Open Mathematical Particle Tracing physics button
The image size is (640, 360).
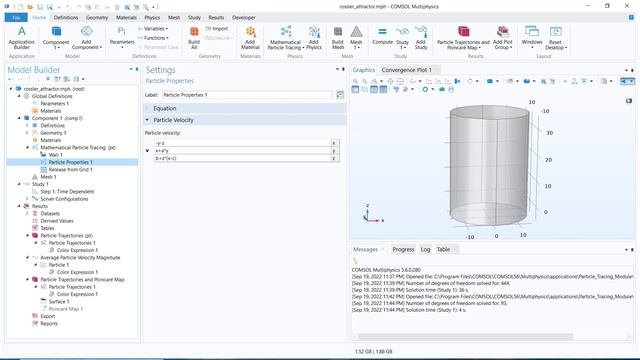coord(285,38)
